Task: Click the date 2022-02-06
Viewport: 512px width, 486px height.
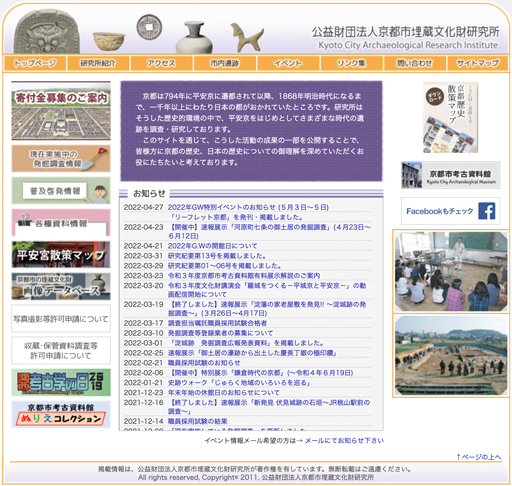Action: tap(143, 373)
